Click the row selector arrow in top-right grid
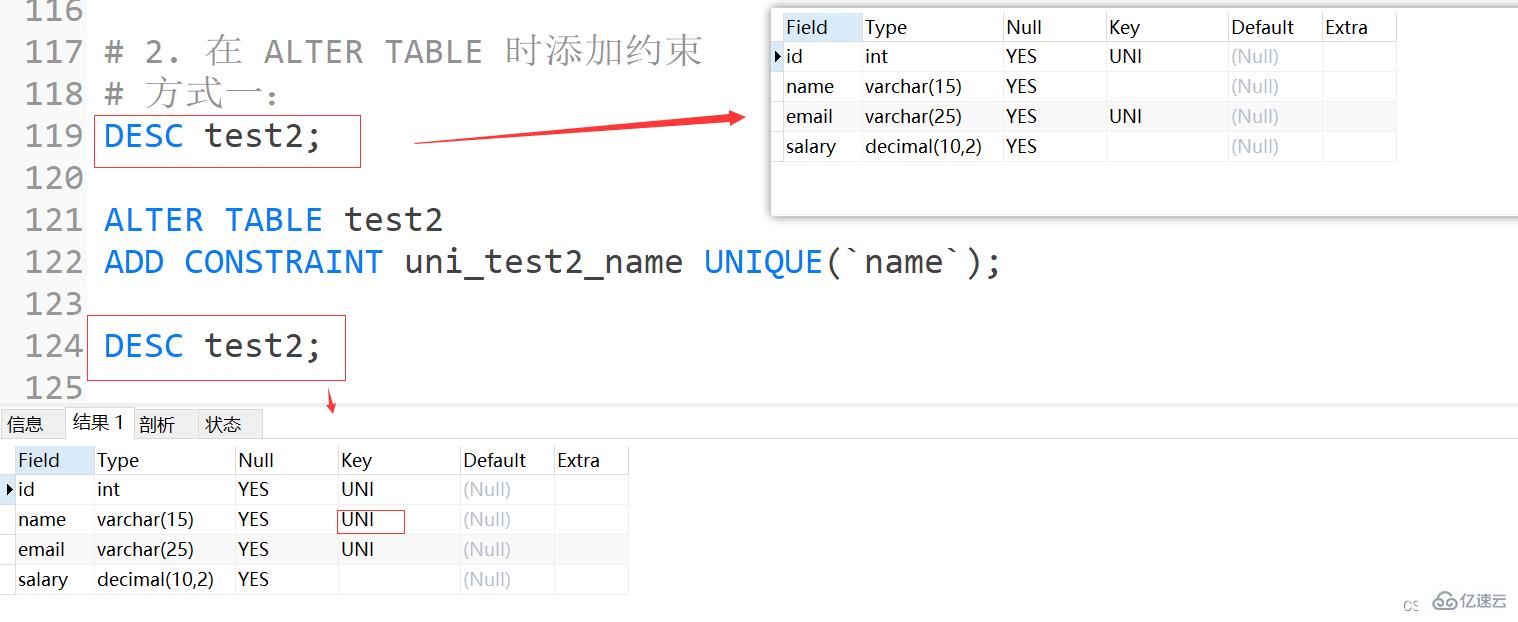1518x622 pixels. coord(778,57)
